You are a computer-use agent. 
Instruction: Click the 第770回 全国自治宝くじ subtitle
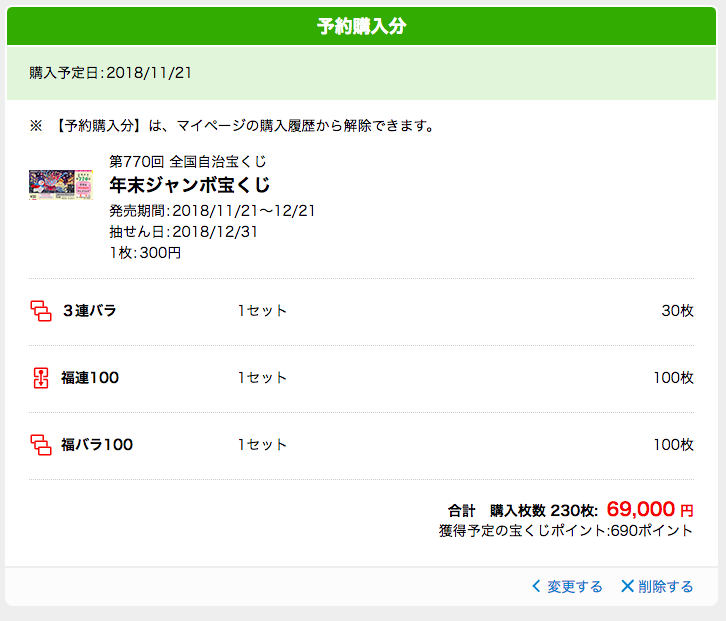(x=188, y=162)
